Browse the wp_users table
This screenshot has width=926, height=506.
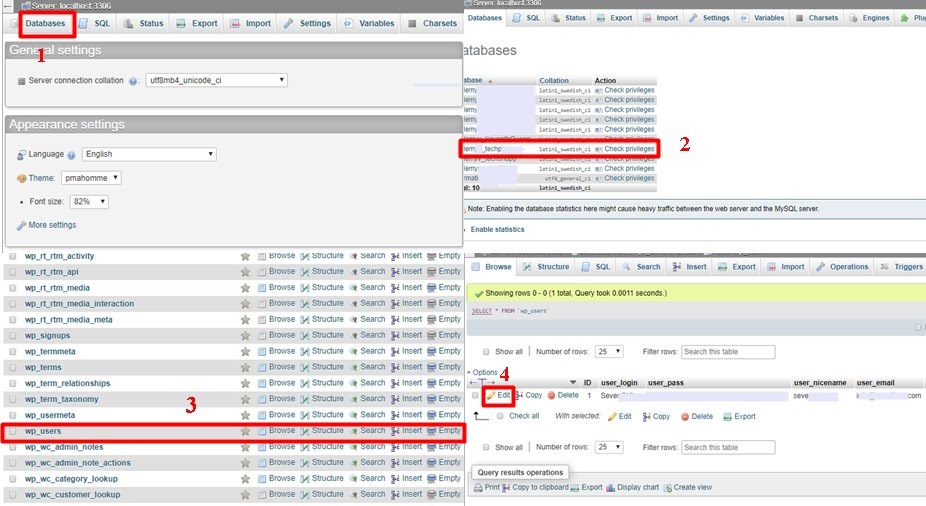pyautogui.click(x=276, y=431)
